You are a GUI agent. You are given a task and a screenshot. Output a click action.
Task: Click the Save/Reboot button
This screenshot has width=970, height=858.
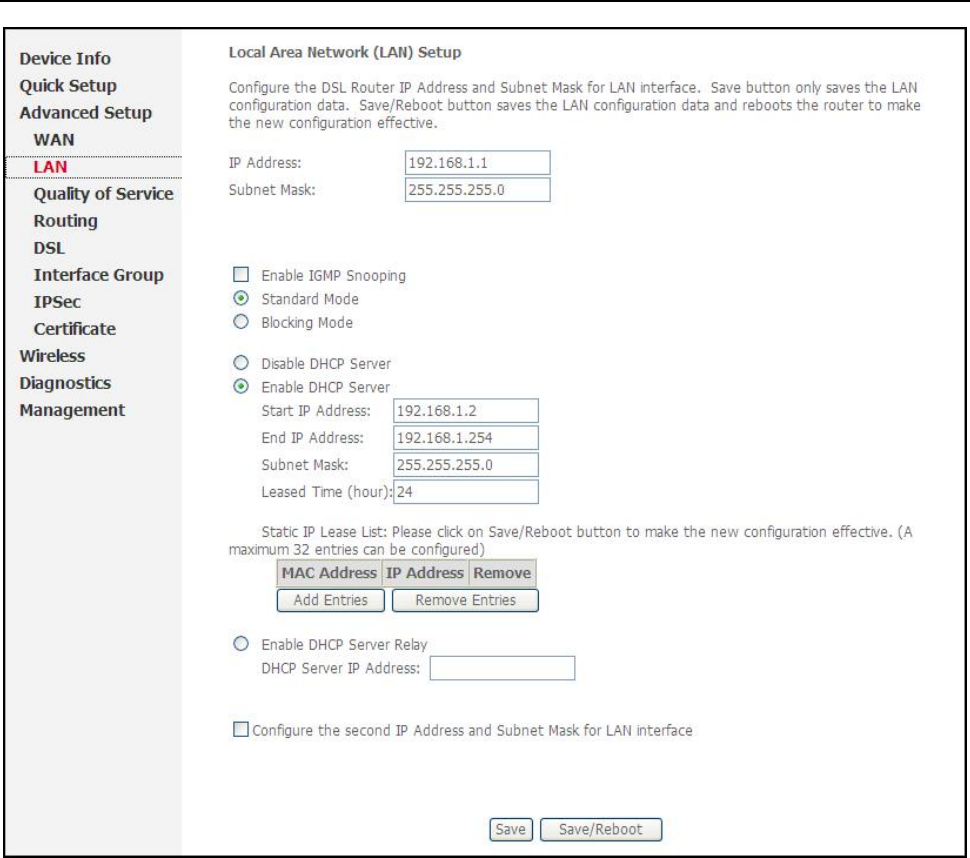[601, 830]
